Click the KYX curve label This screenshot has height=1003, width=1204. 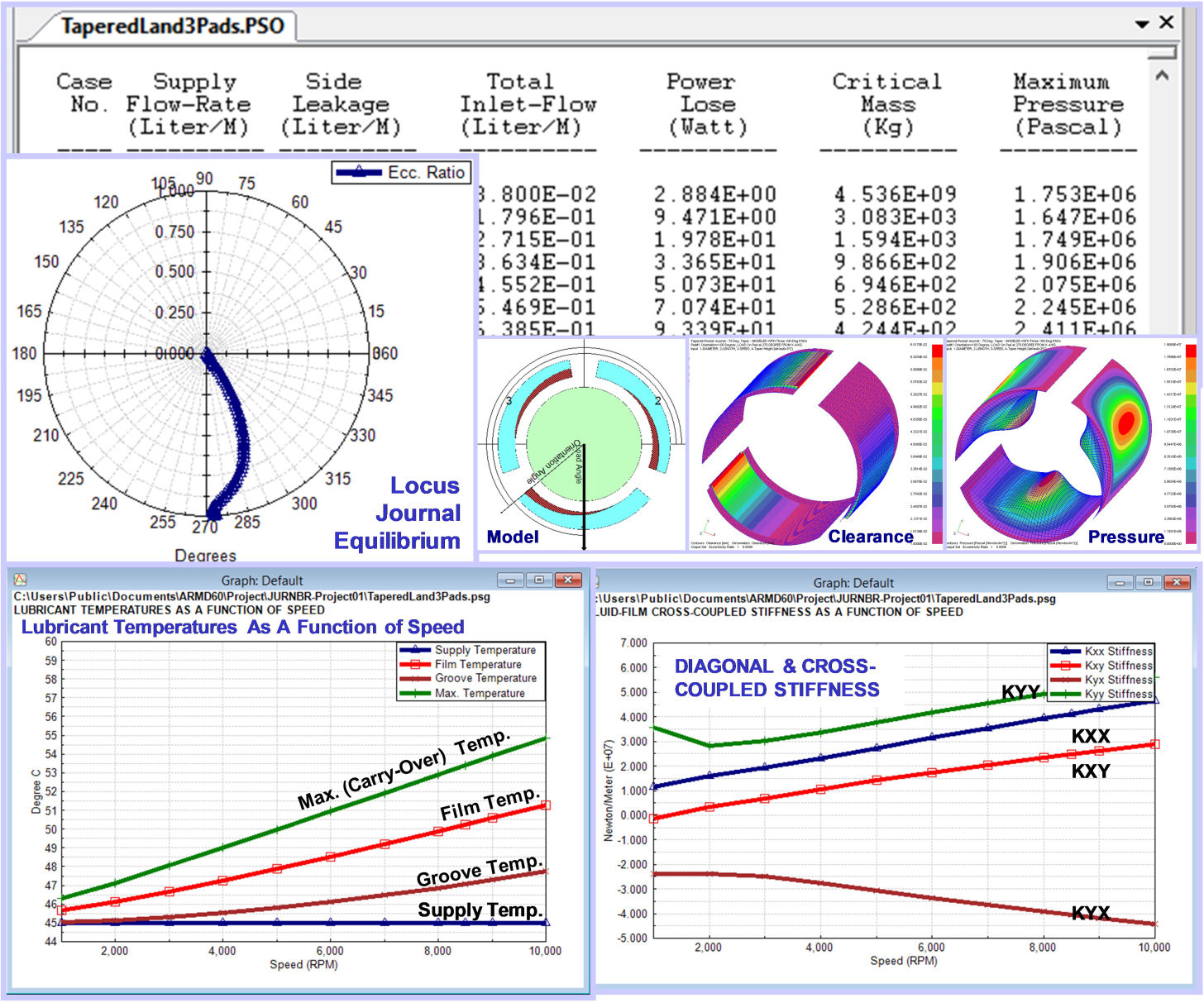click(x=1091, y=913)
